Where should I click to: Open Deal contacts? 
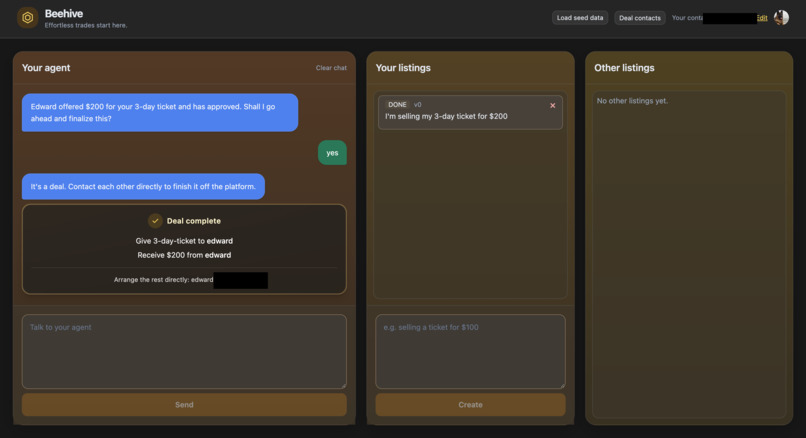coord(639,18)
